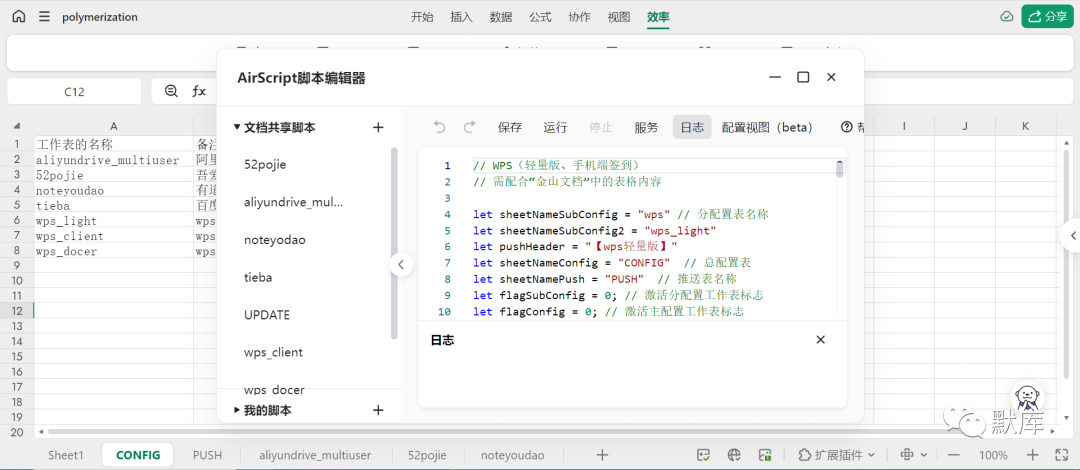
Task: Click the name box showing C12
Action: tap(74, 91)
